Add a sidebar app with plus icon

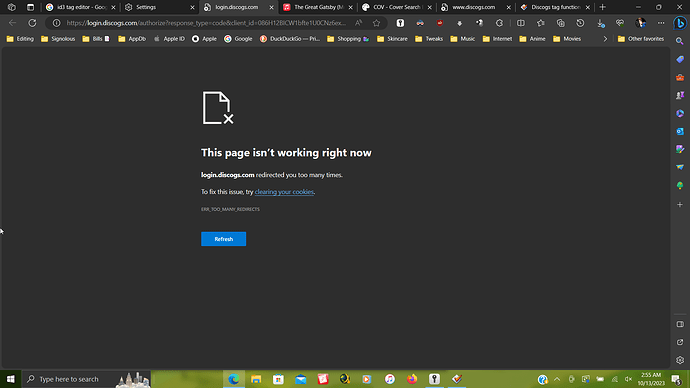(x=680, y=205)
